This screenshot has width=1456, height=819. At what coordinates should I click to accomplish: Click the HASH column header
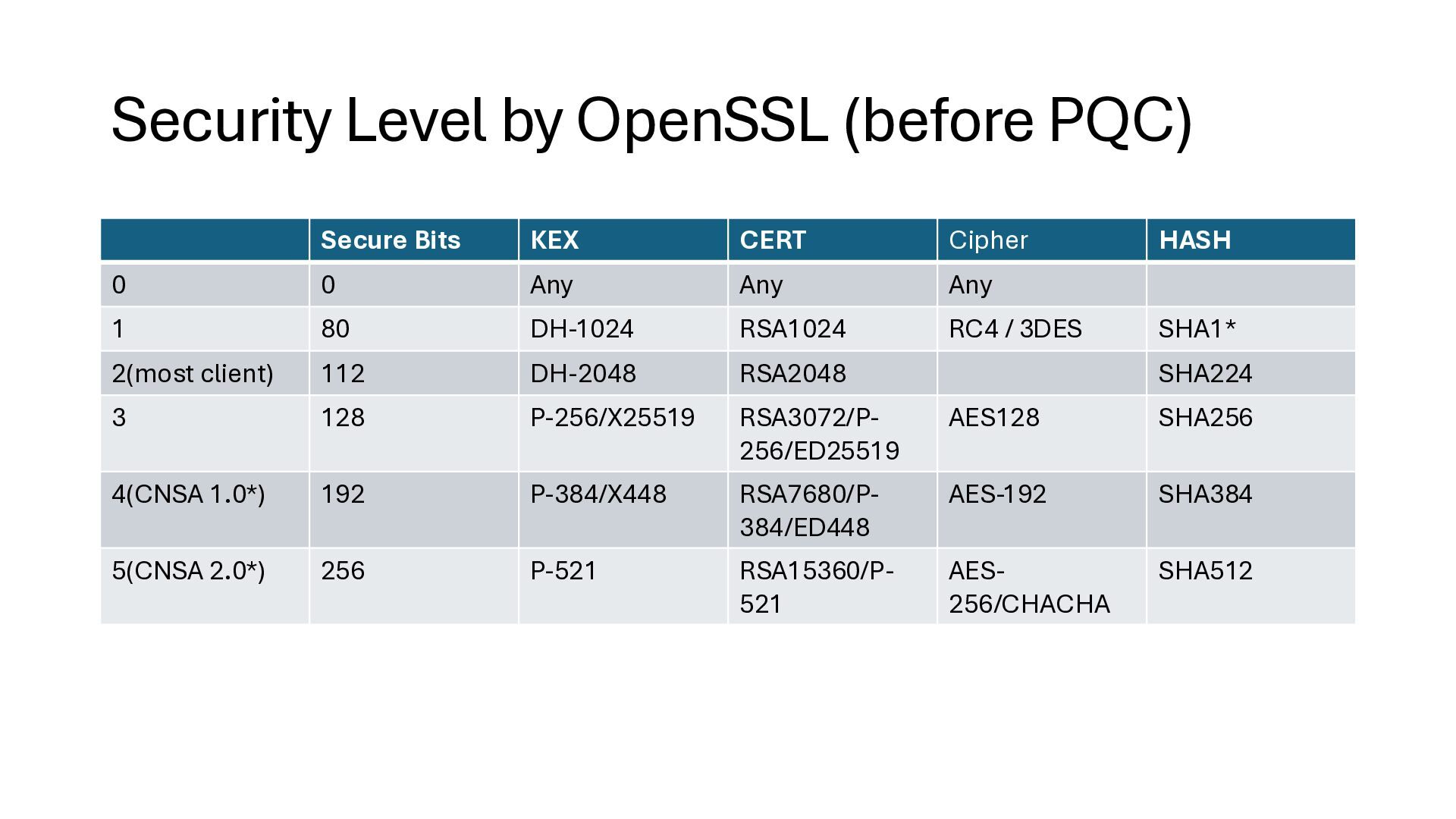[1194, 240]
